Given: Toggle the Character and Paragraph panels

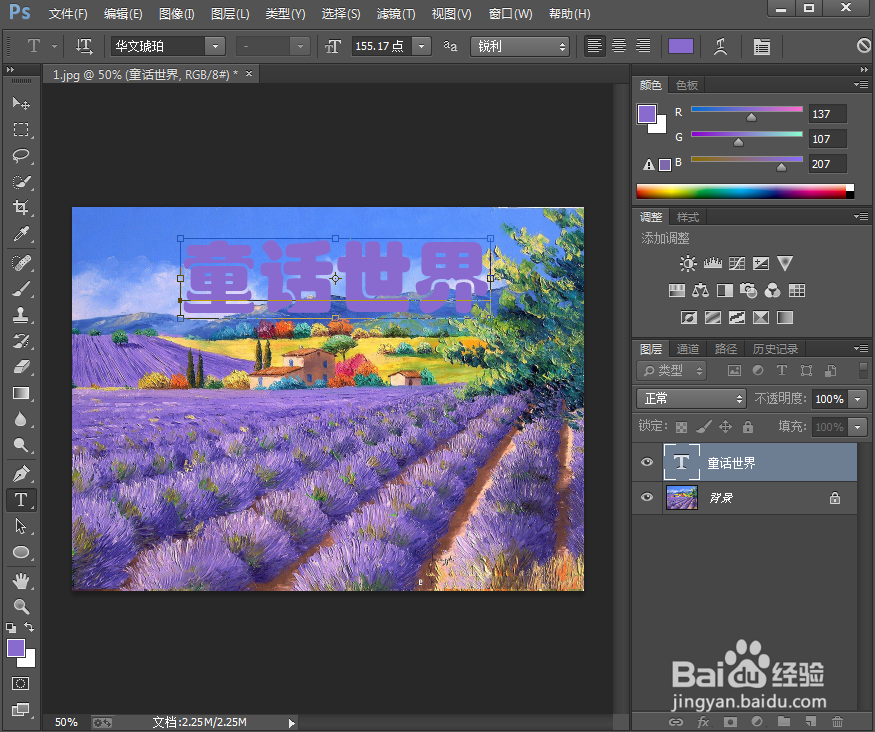Looking at the screenshot, I should click(x=761, y=46).
